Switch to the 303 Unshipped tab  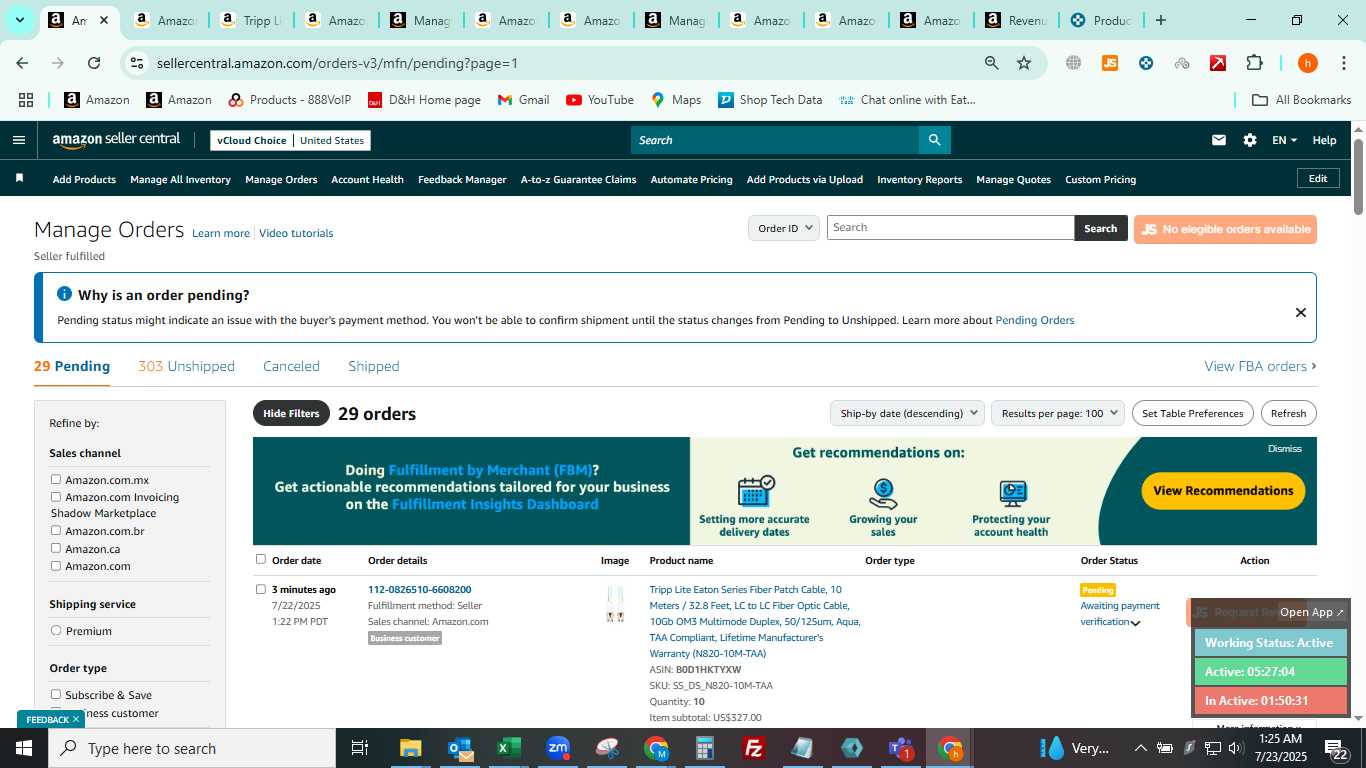coord(186,366)
